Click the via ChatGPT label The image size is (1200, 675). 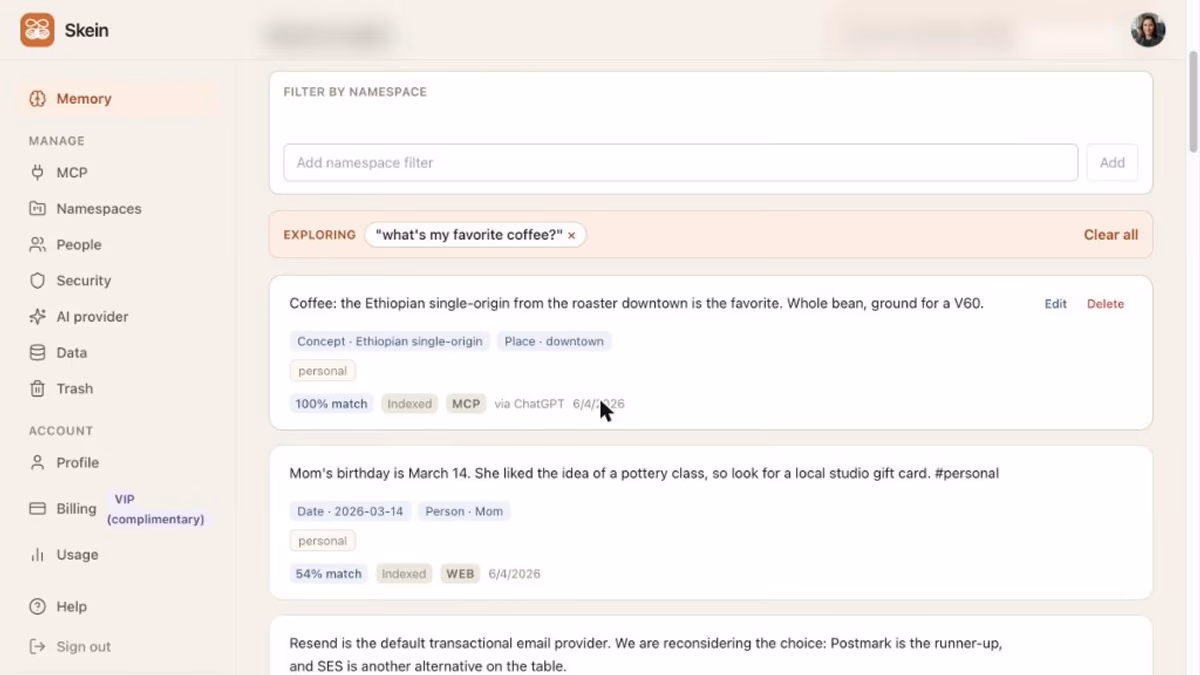click(529, 404)
